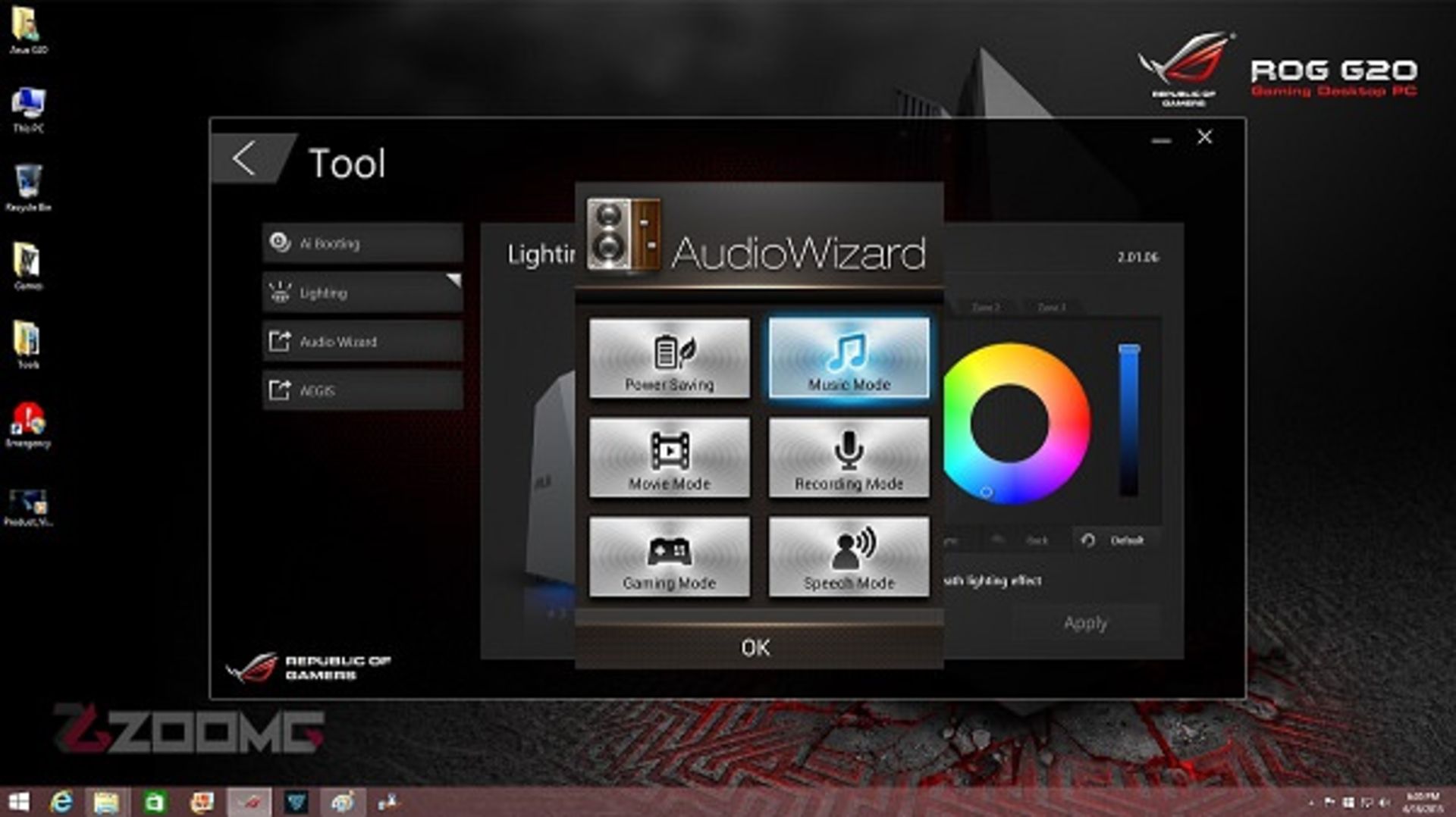Open the Emergency desktop shortcut
Screen dimensions: 1456x817
click(x=28, y=425)
